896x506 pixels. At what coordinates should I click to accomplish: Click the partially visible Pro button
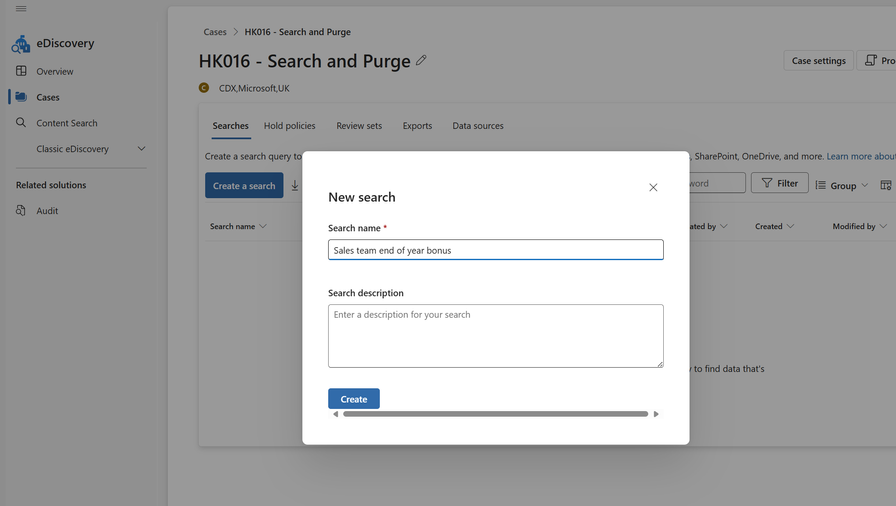pos(877,61)
